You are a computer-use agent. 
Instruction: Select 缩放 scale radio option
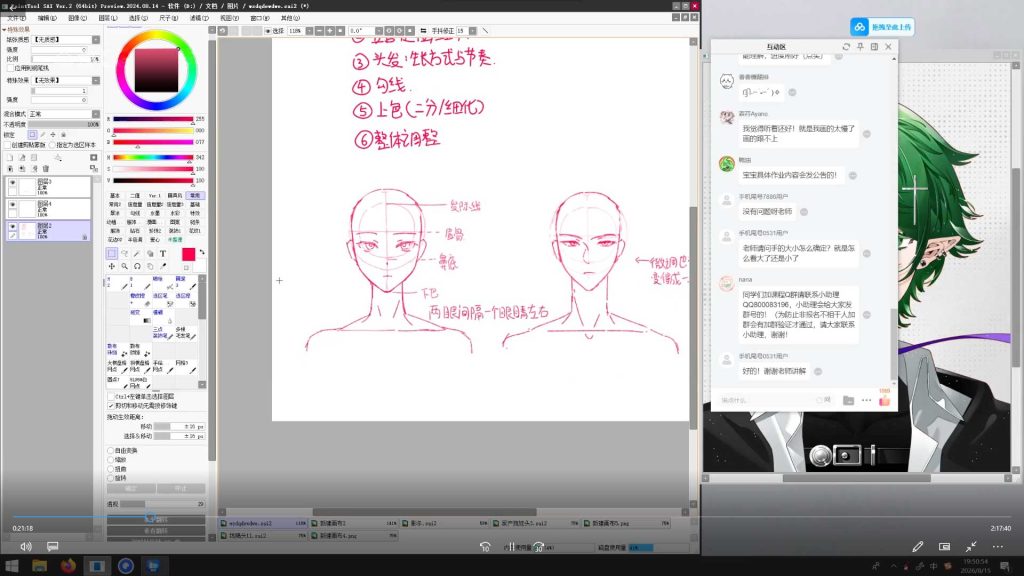110,460
